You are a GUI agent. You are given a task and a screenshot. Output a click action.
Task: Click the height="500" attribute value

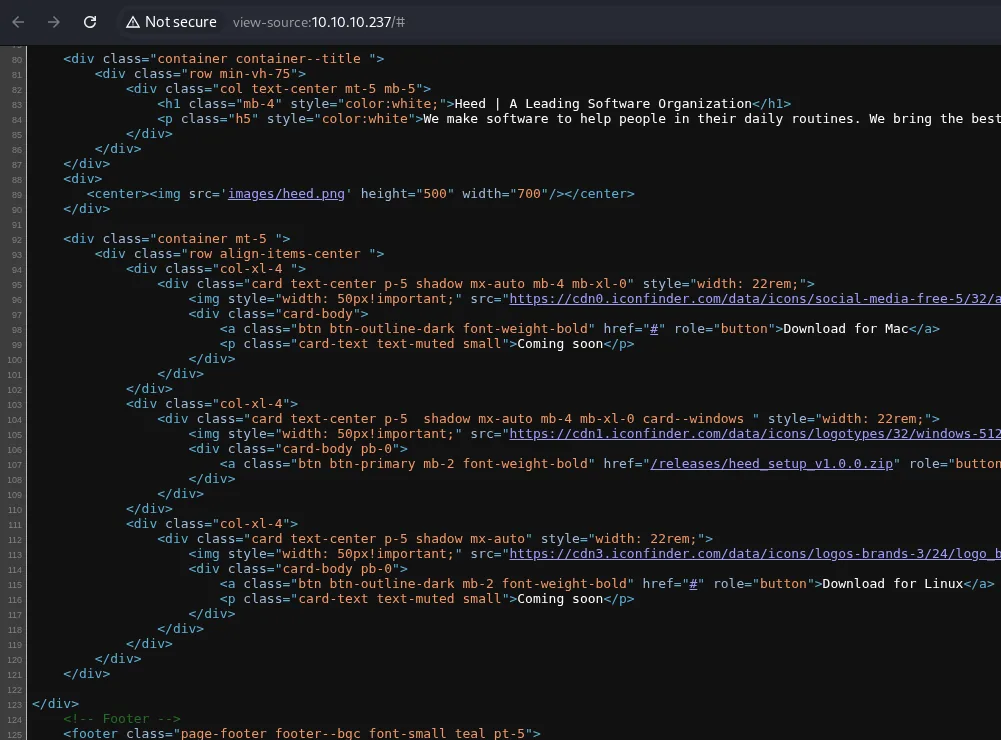[435, 193]
